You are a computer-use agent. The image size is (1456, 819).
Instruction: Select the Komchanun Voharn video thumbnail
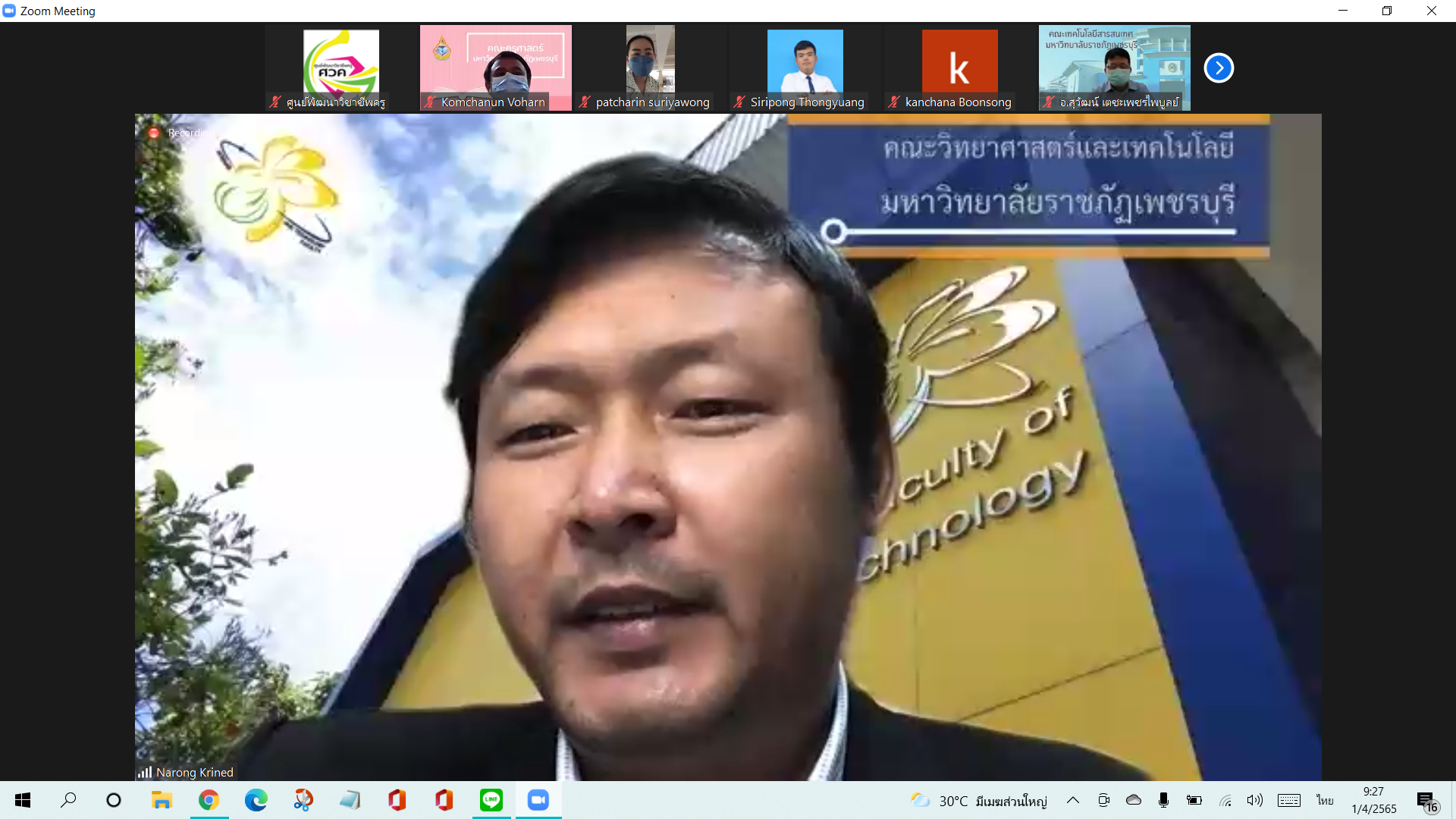[x=495, y=68]
